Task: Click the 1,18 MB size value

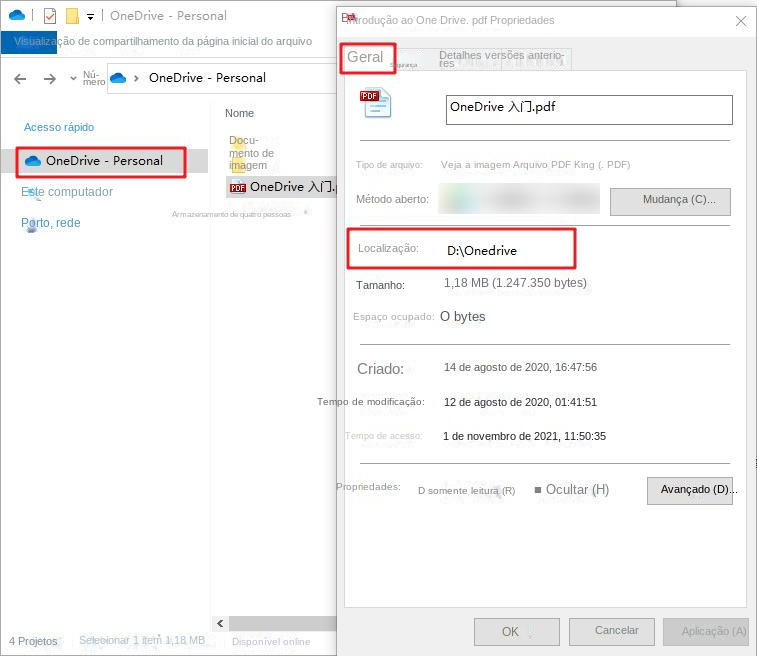Action: point(515,283)
